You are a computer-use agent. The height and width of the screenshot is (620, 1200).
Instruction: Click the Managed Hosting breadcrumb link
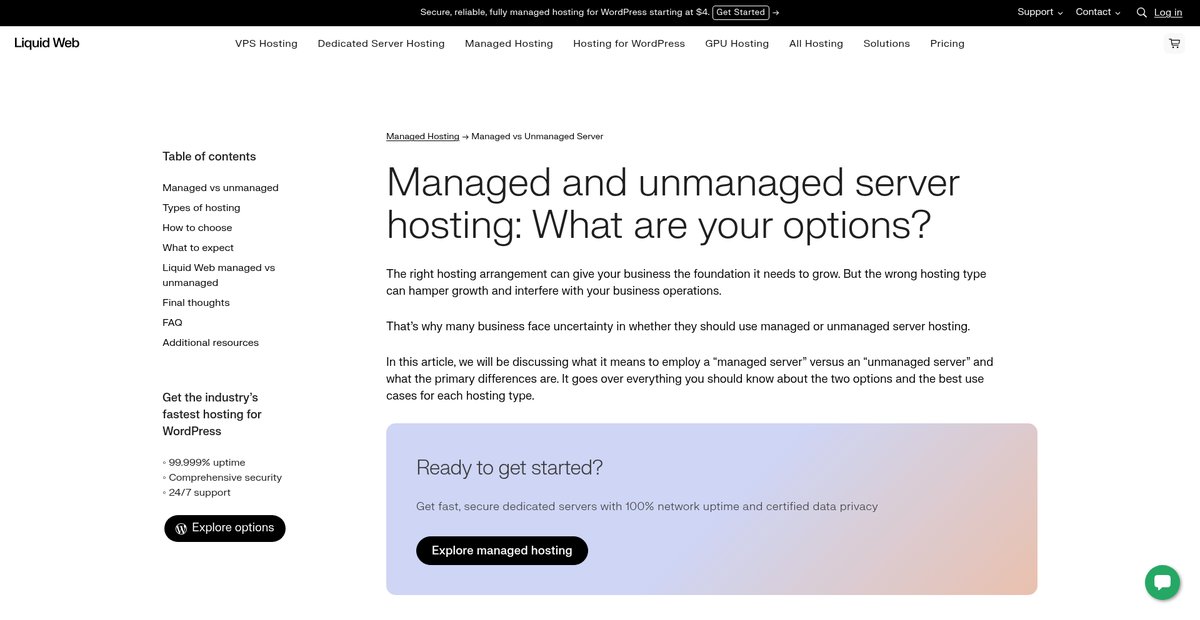pos(423,136)
